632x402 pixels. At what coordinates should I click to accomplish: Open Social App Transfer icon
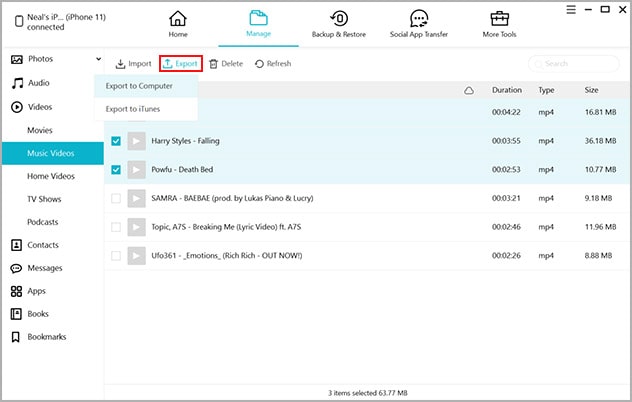click(419, 19)
